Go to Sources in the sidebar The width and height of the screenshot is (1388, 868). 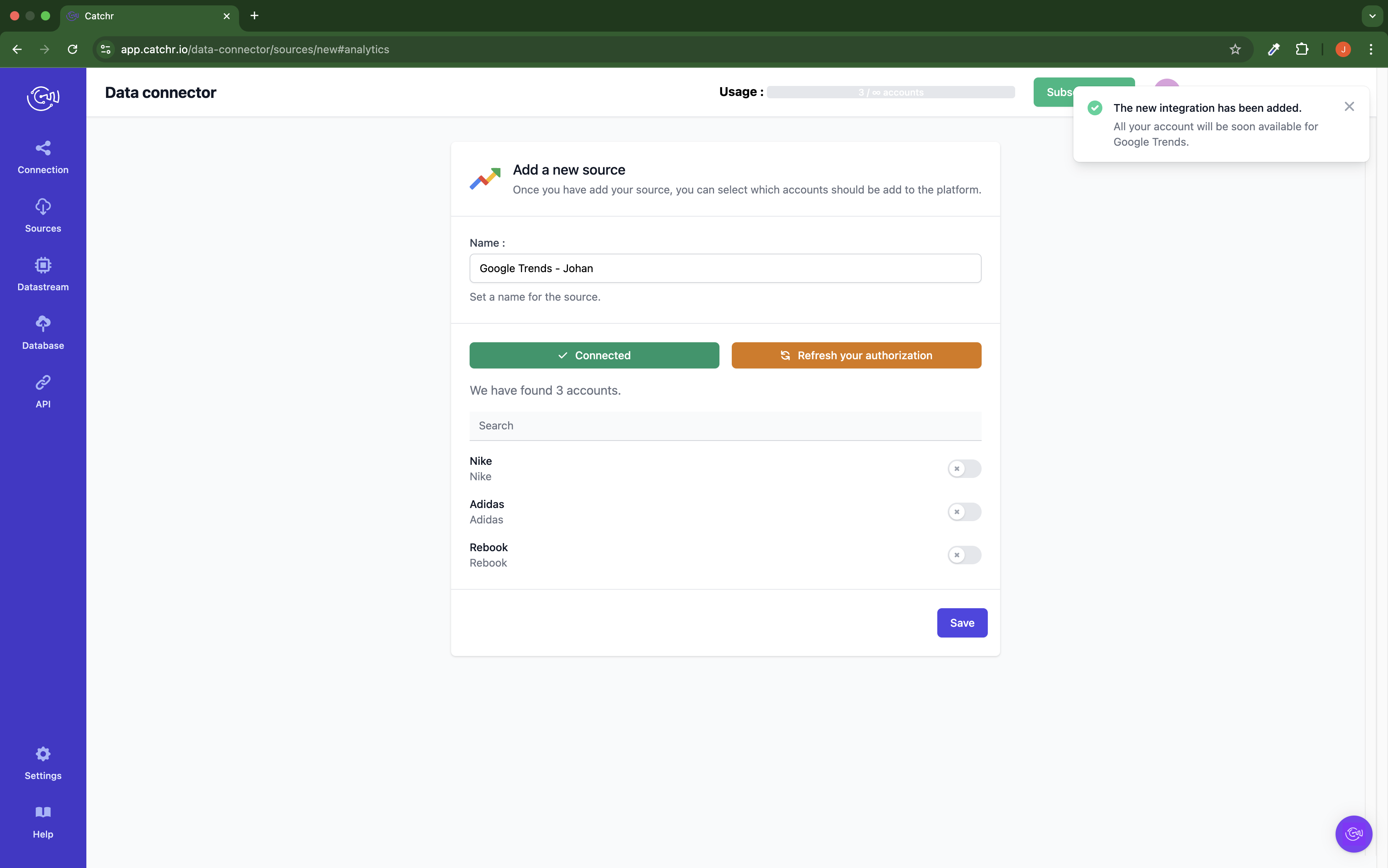(43, 216)
